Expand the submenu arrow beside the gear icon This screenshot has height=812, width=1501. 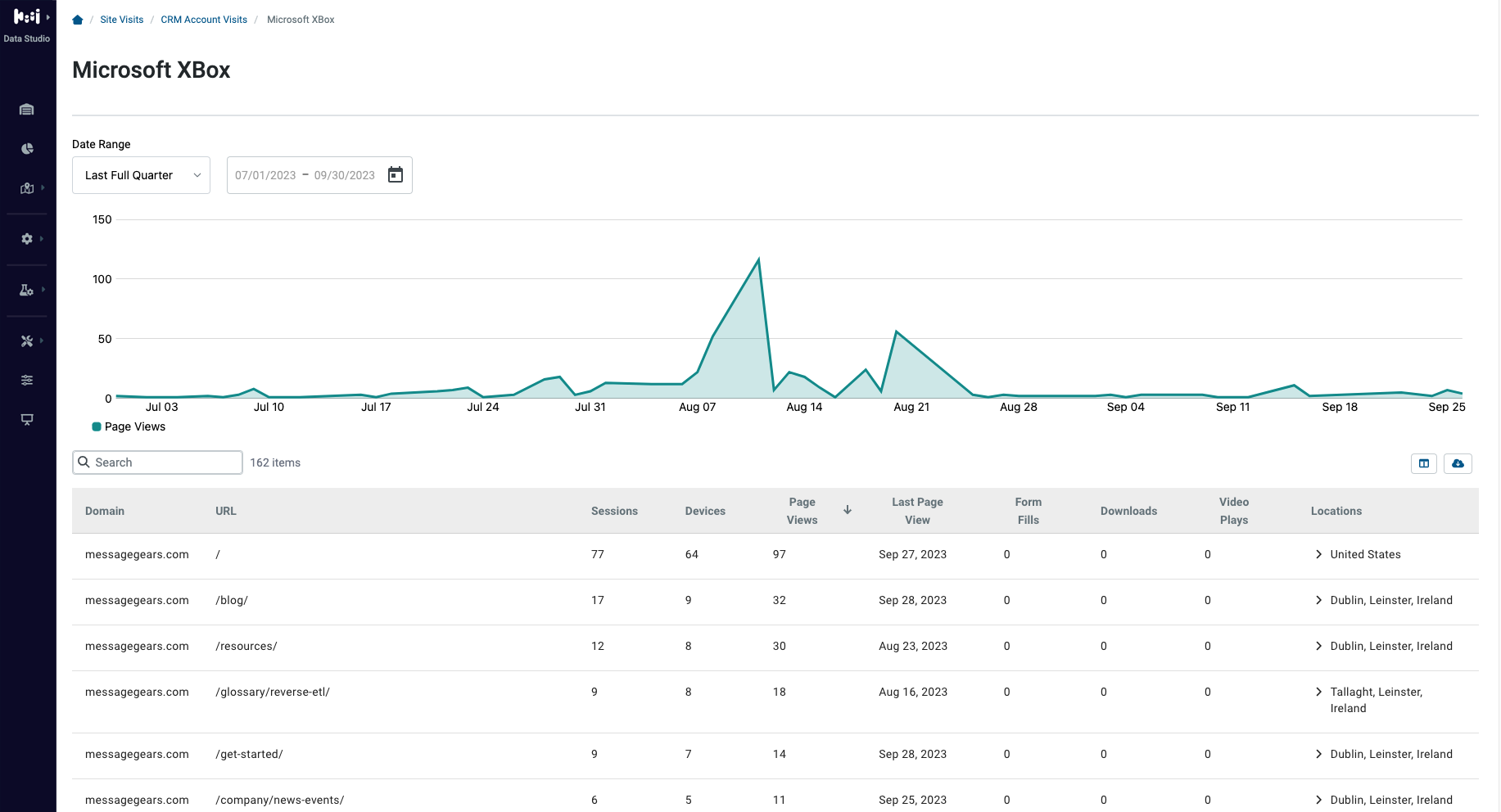[42, 239]
